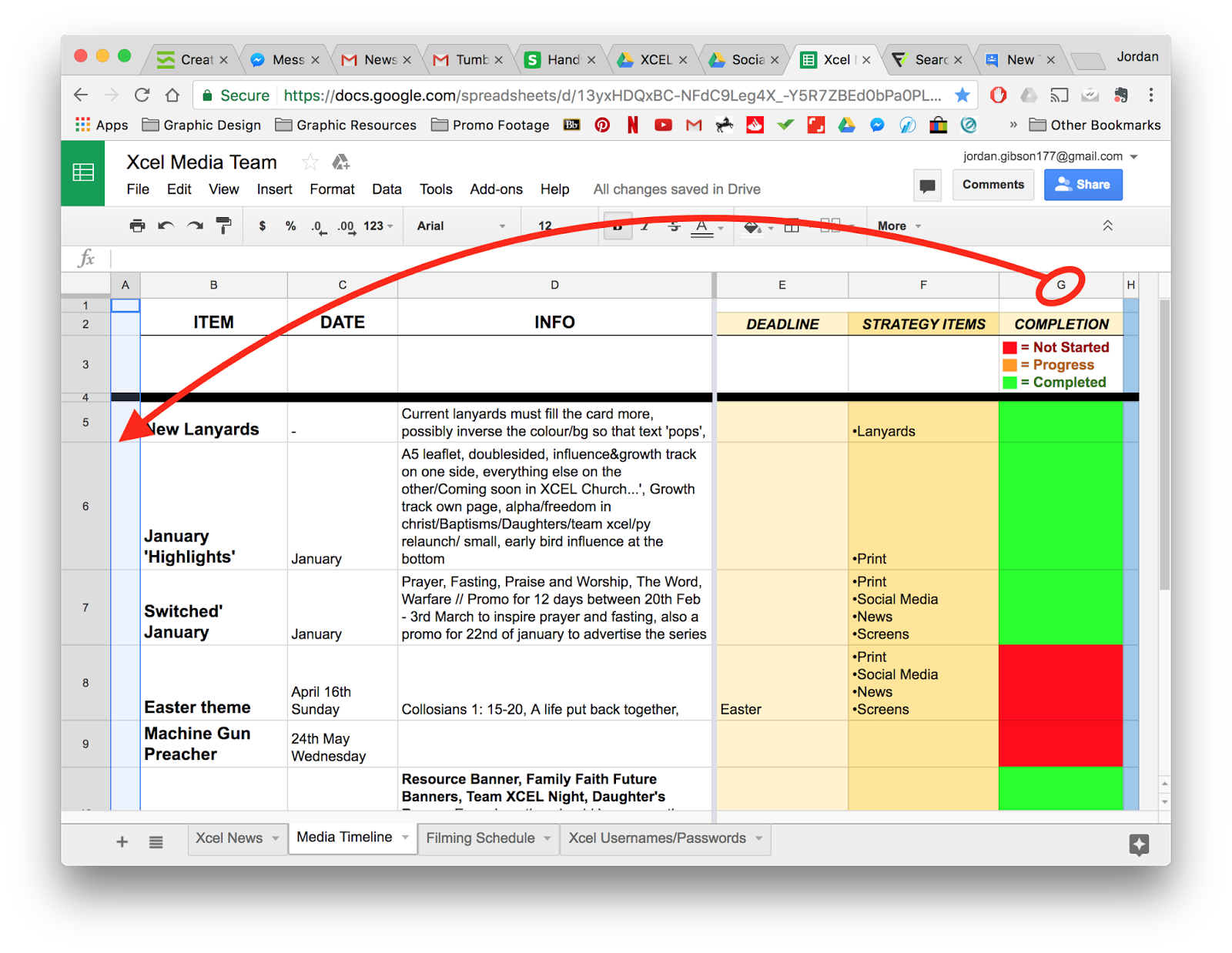Open the Pinterest bookmark icon
The image size is (1232, 953).
click(602, 125)
